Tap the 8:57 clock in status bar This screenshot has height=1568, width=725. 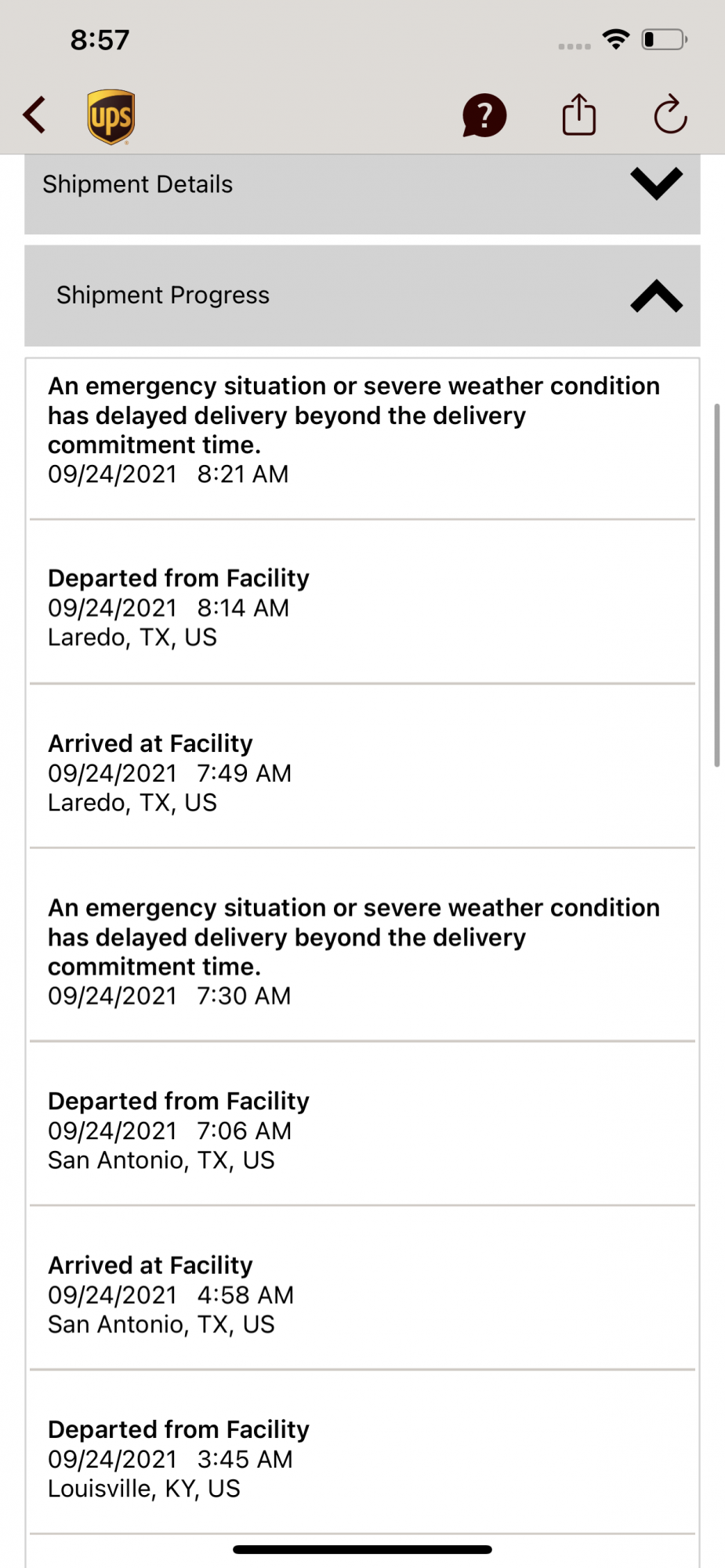(100, 40)
